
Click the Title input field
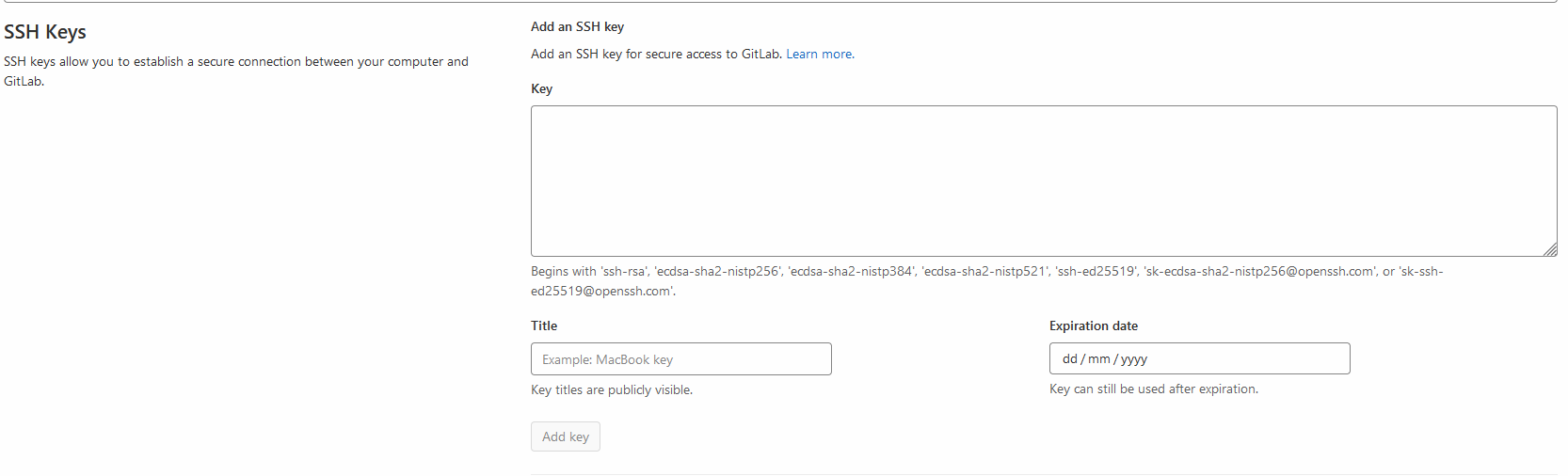click(x=680, y=359)
